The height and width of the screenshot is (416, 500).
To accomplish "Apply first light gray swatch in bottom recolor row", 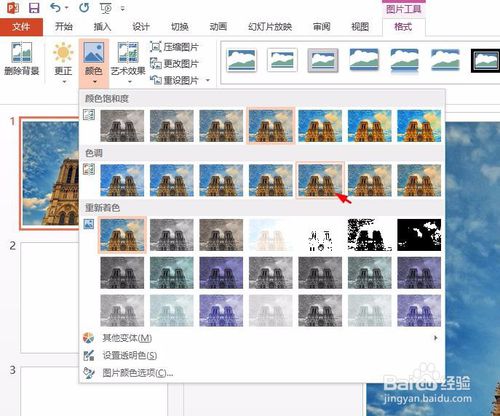I will [x=122, y=310].
